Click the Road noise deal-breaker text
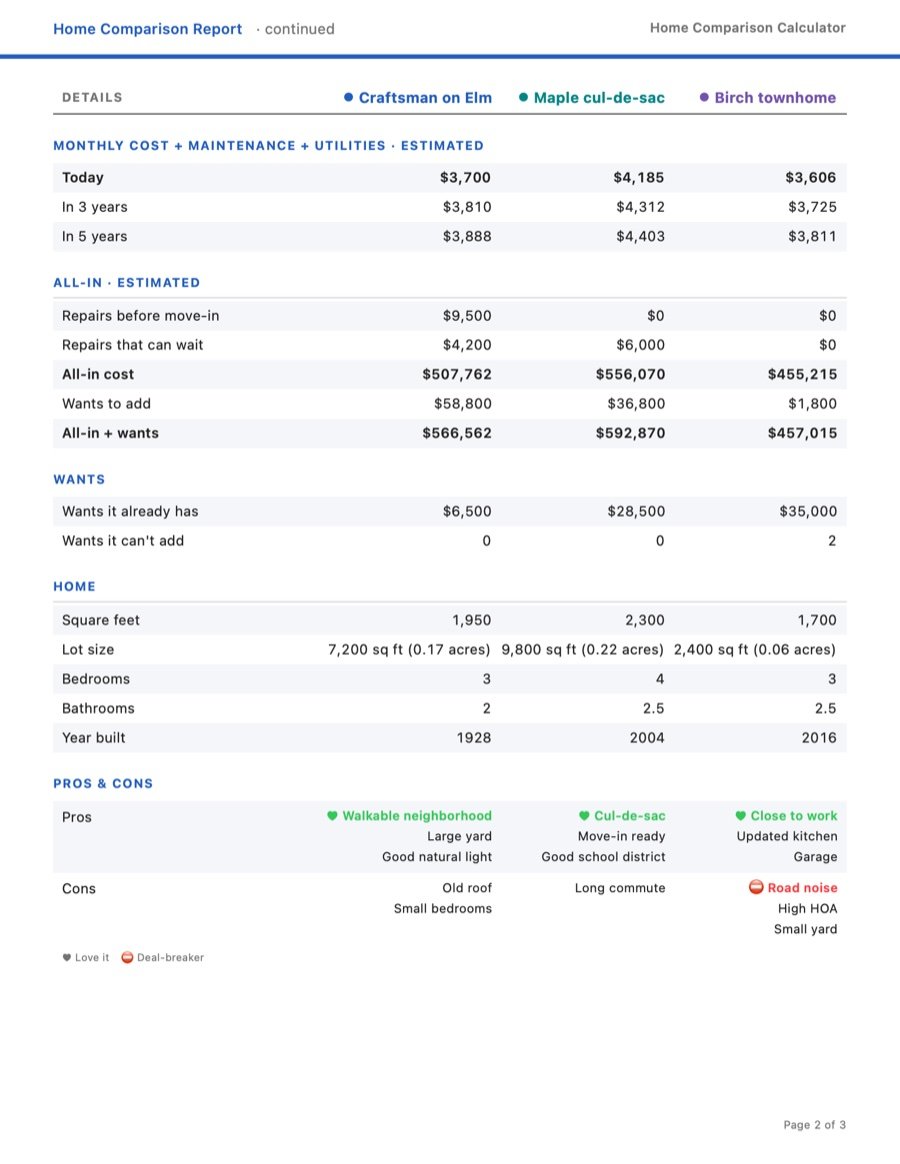This screenshot has width=900, height=1164. point(802,888)
